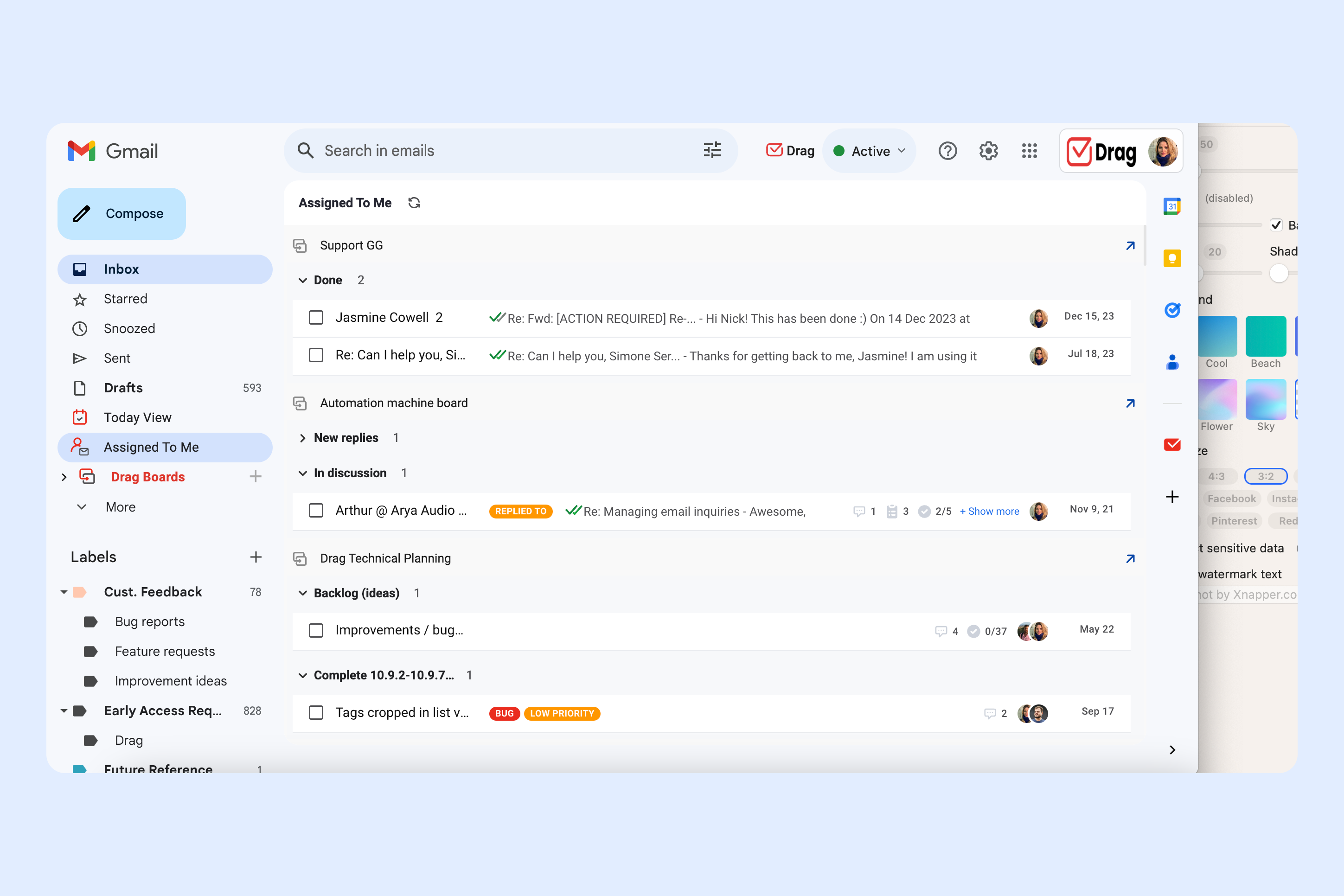Click notes icon on Arthur email row
1344x896 pixels.
point(891,512)
